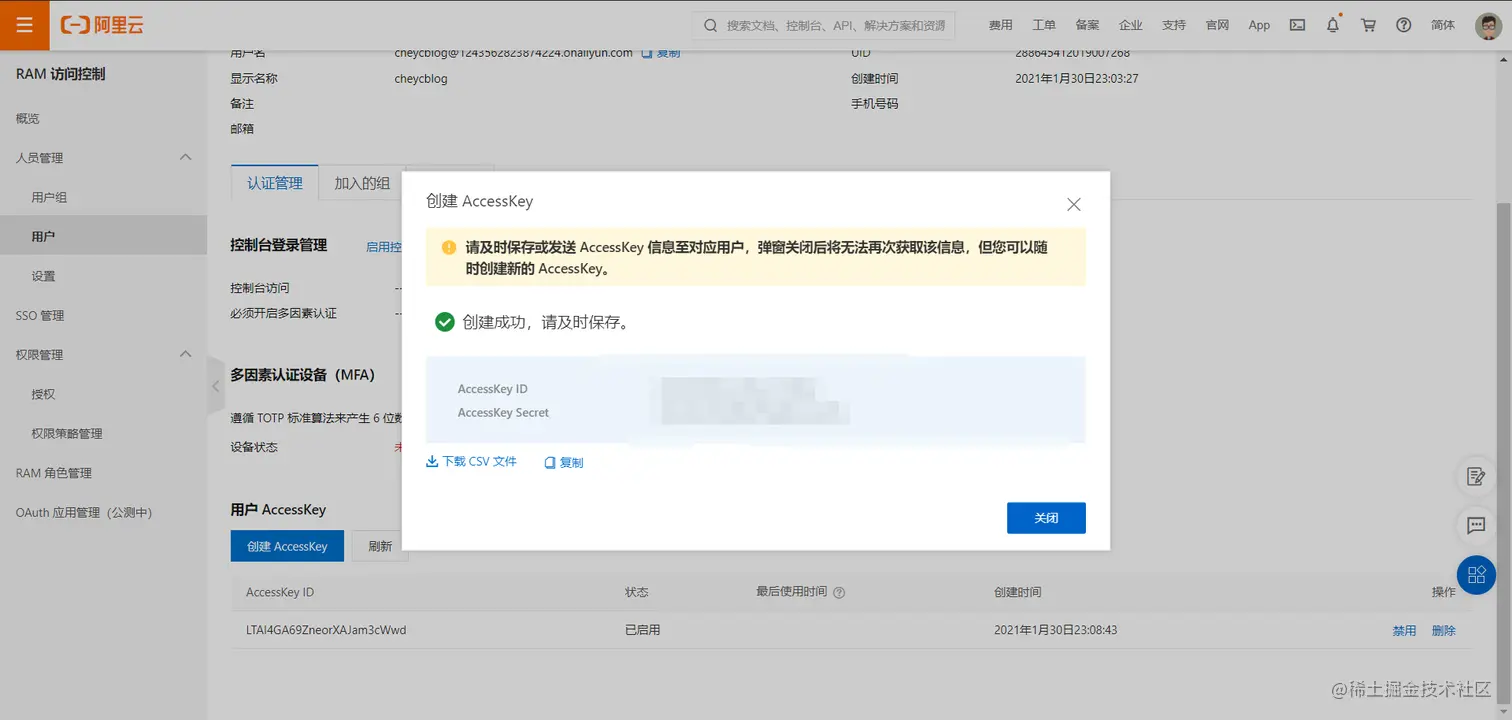Open OAuth 应用管理 in sidebar
This screenshot has height=720, width=1512.
click(84, 513)
